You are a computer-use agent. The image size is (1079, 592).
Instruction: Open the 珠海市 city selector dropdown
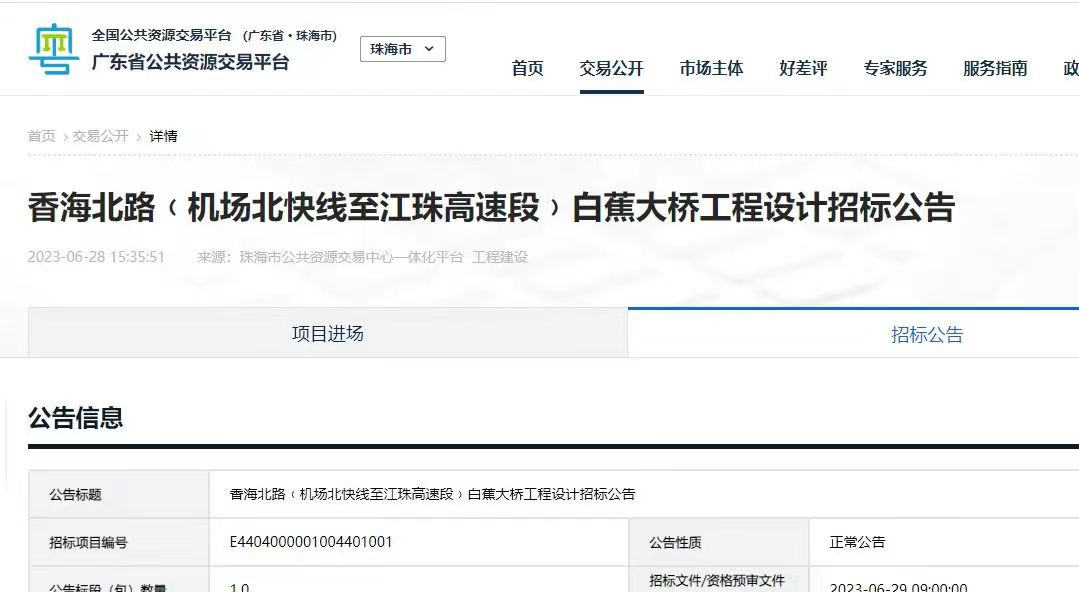coord(402,49)
